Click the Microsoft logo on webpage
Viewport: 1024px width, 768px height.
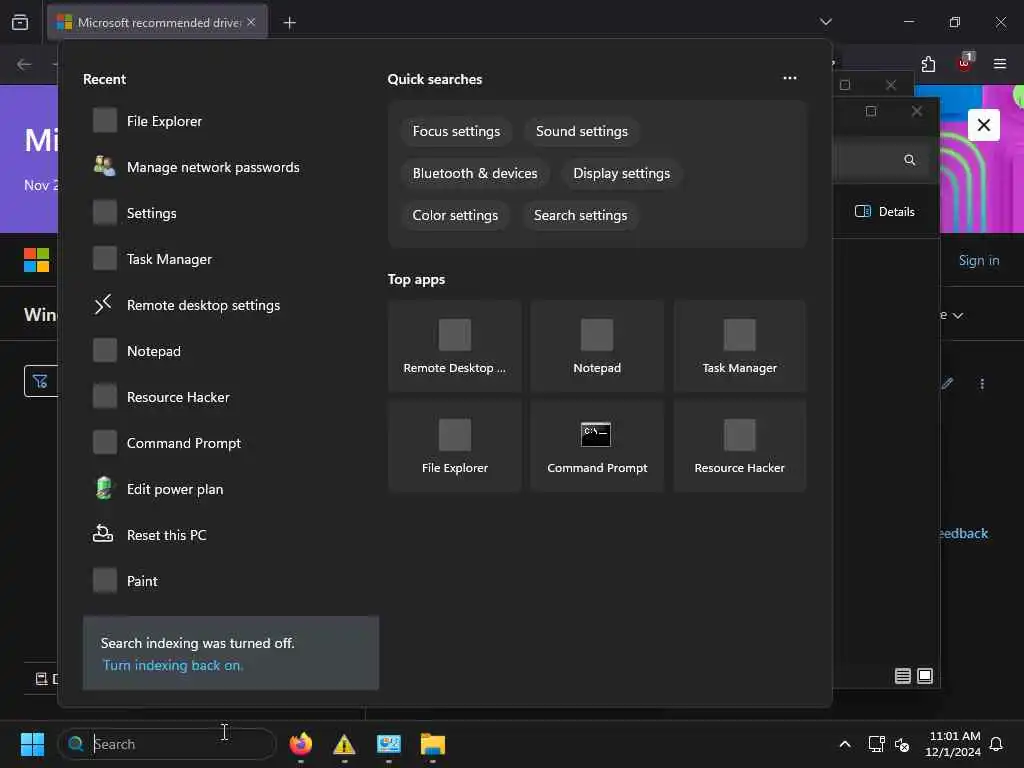point(37,260)
